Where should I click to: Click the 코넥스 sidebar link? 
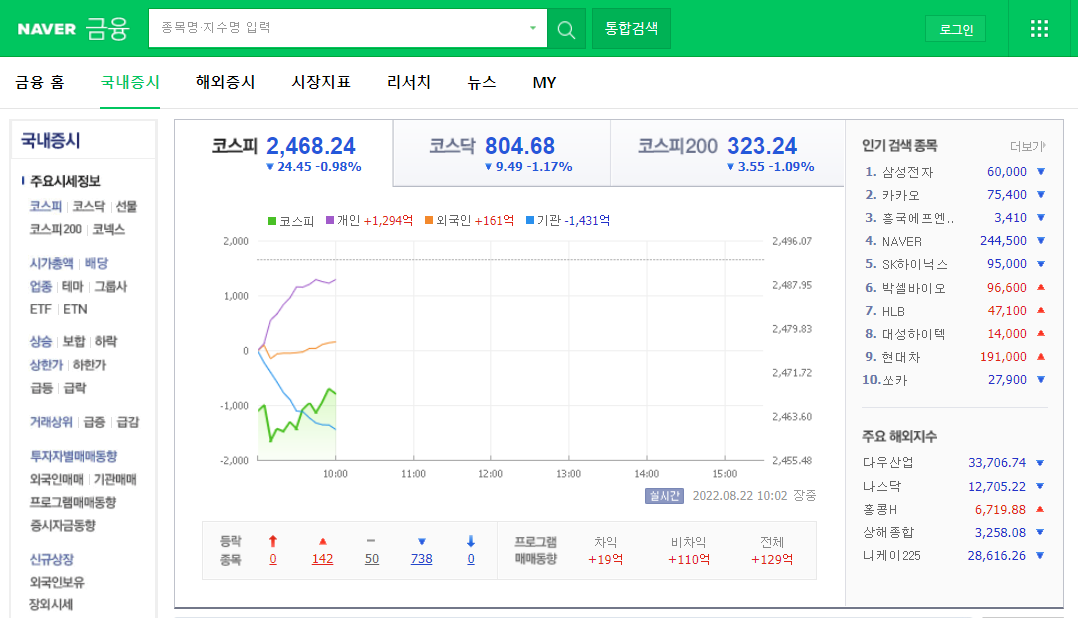[109, 229]
